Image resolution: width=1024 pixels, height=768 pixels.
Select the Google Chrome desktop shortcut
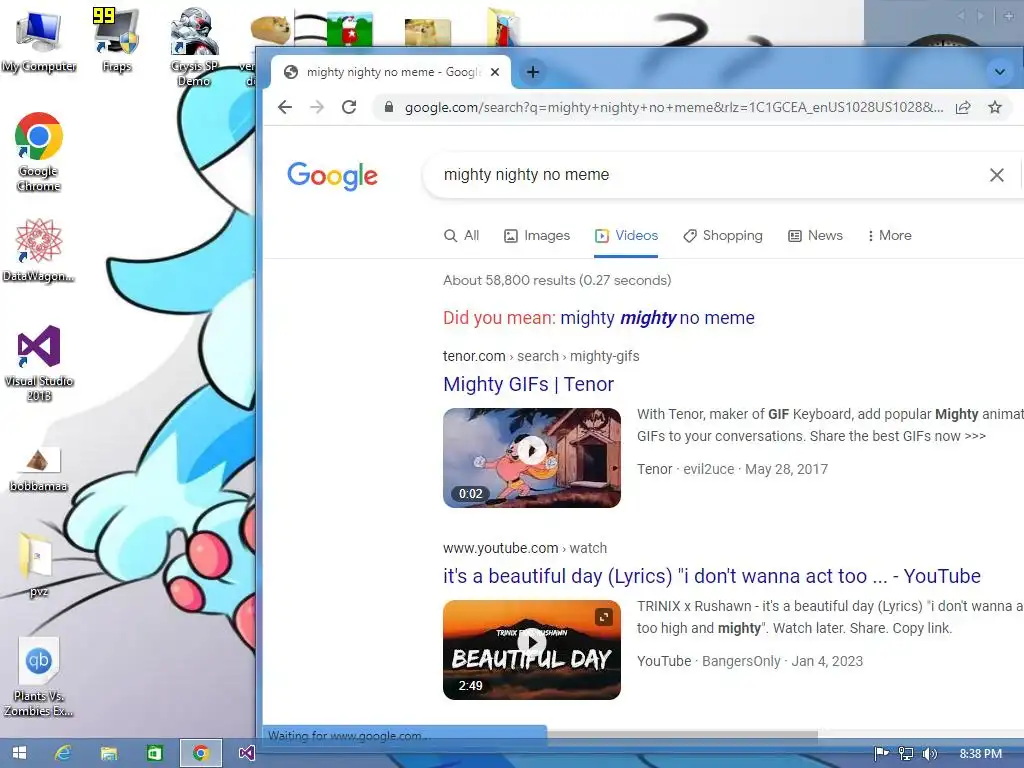click(39, 152)
